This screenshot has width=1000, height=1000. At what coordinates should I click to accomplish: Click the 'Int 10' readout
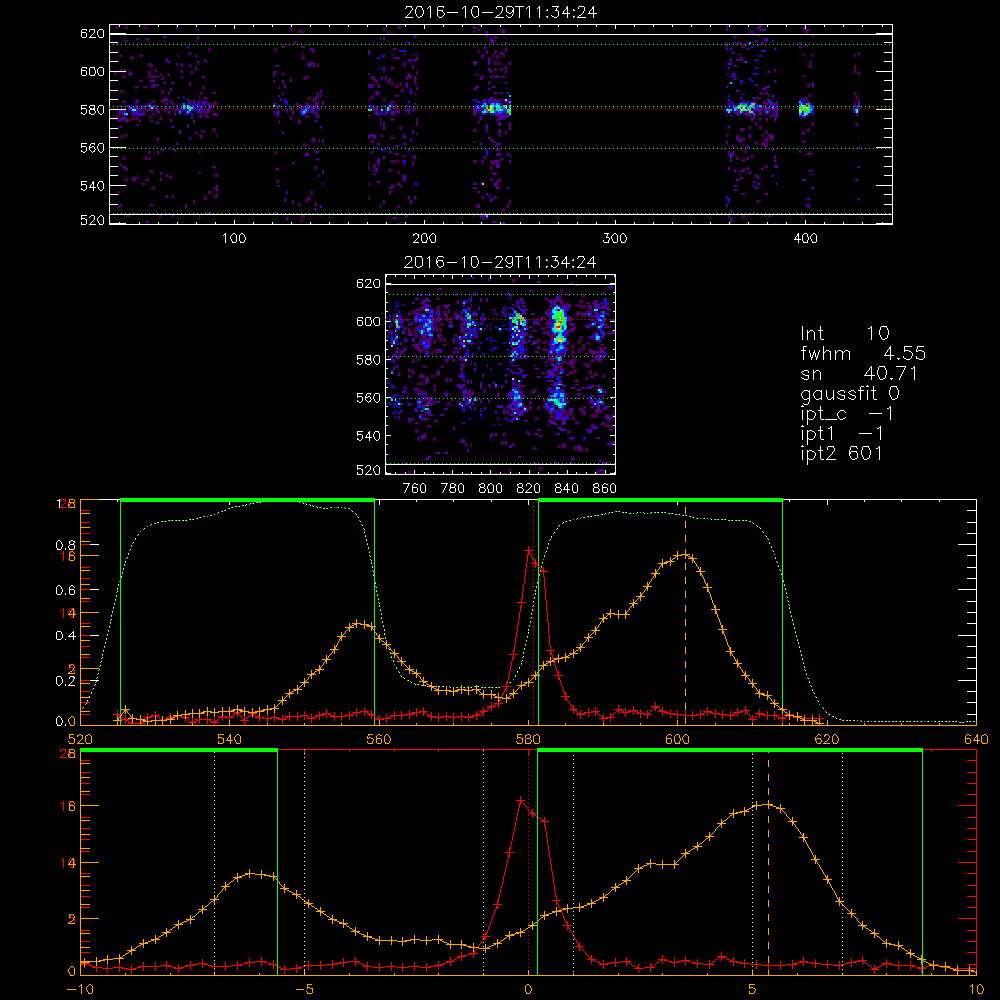pos(845,333)
